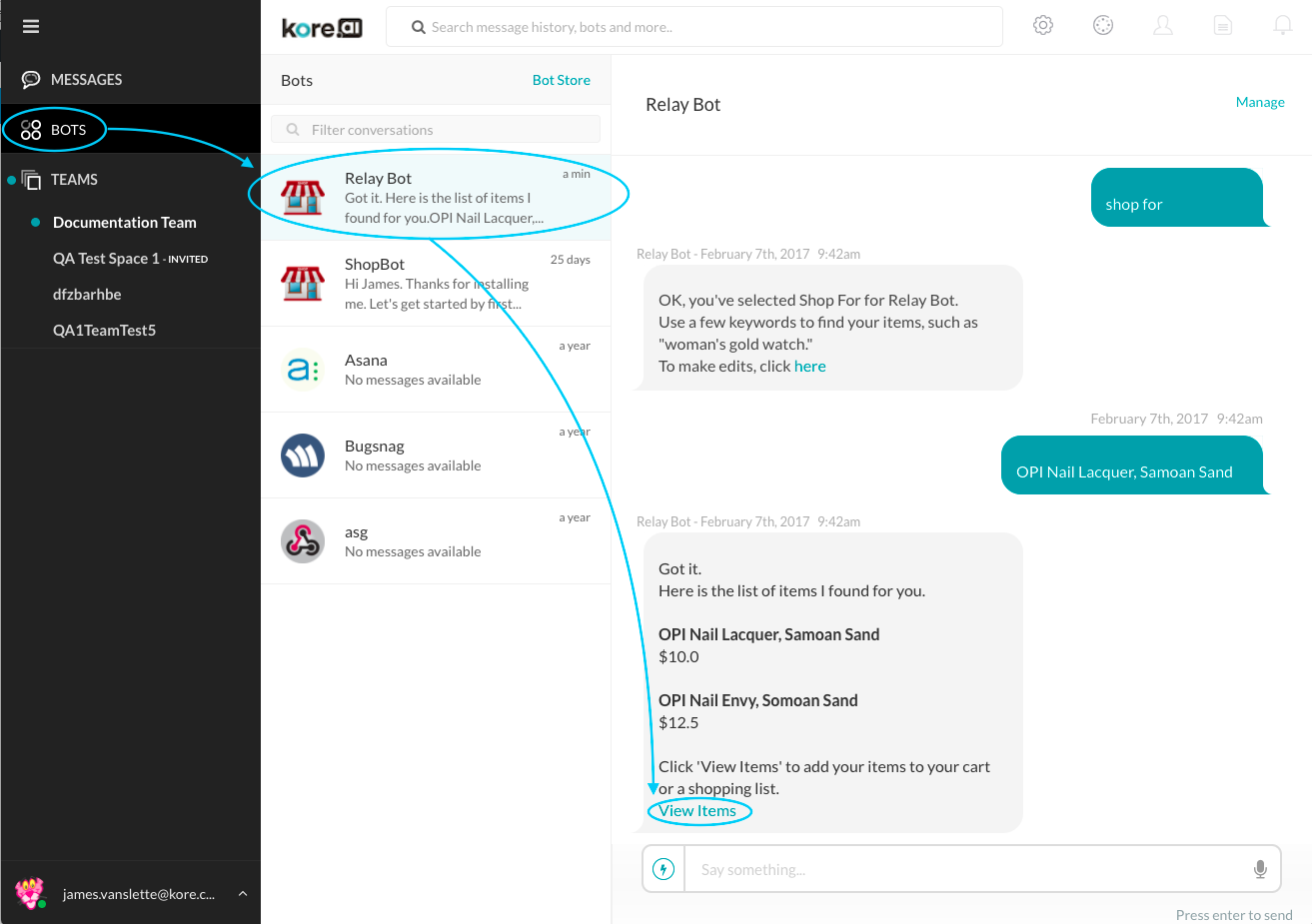Viewport: 1312px width, 924px height.
Task: Open the user profile icon
Action: tap(1163, 26)
